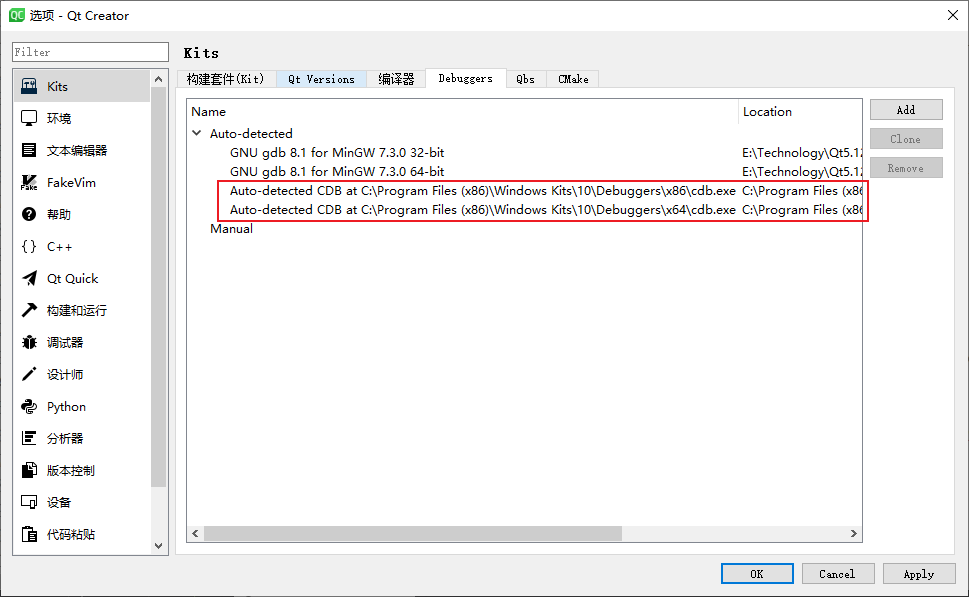Select the Auto-detected CDB x64 cdb.exe row
Viewport: 969px width, 597px height.
click(x=483, y=210)
